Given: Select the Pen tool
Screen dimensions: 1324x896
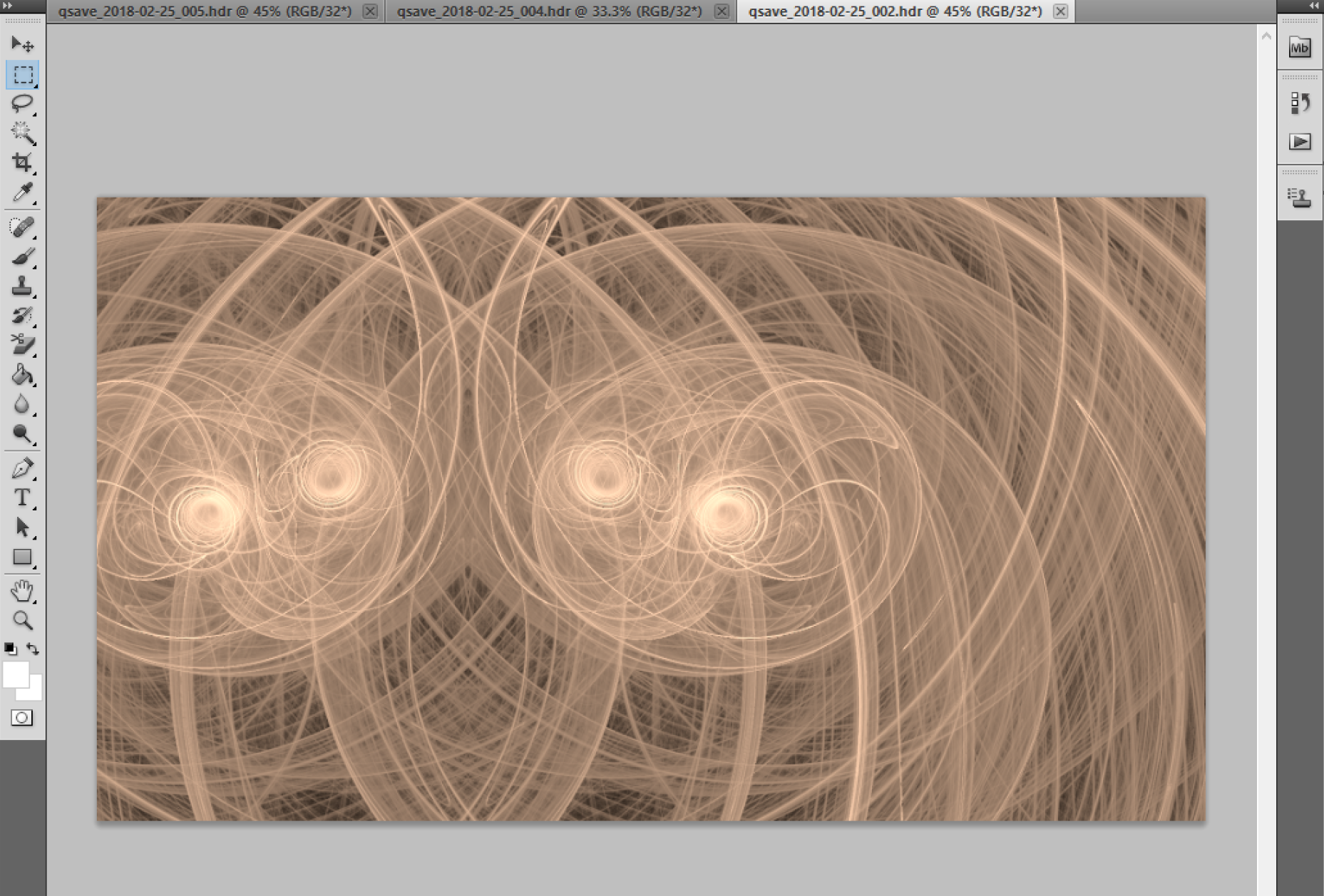Looking at the screenshot, I should tap(22, 468).
